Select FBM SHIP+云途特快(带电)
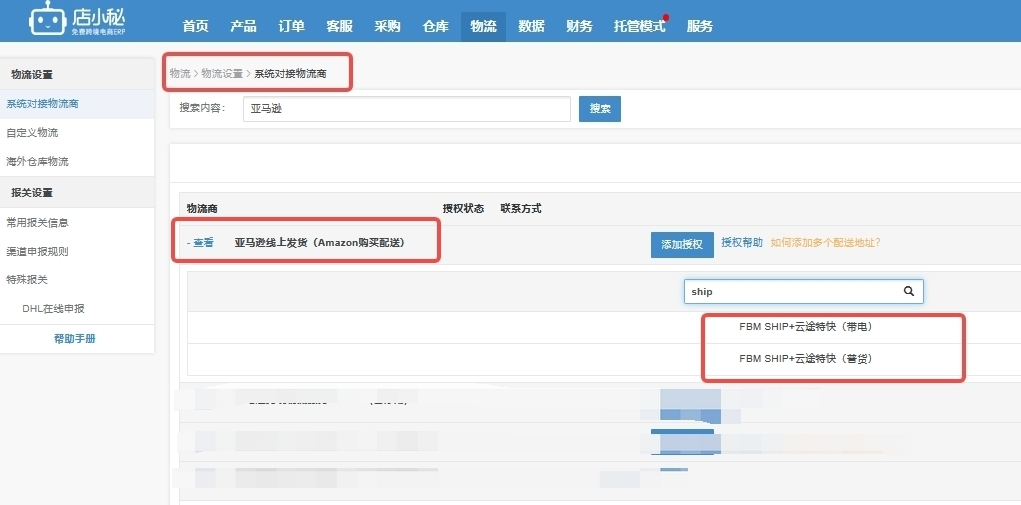This screenshot has height=505, width=1021. pyautogui.click(x=805, y=327)
